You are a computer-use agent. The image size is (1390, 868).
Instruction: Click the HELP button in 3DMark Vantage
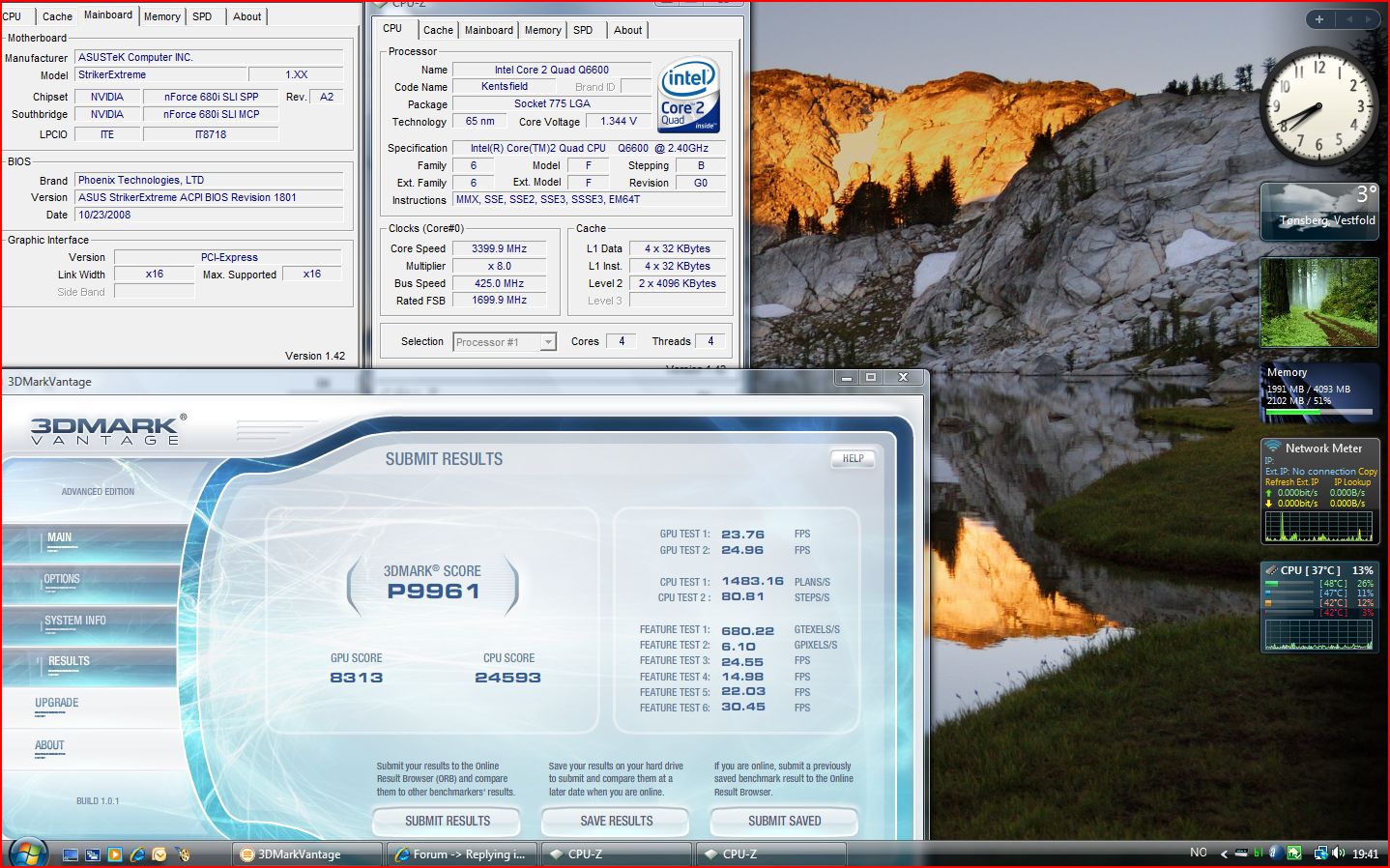[853, 459]
